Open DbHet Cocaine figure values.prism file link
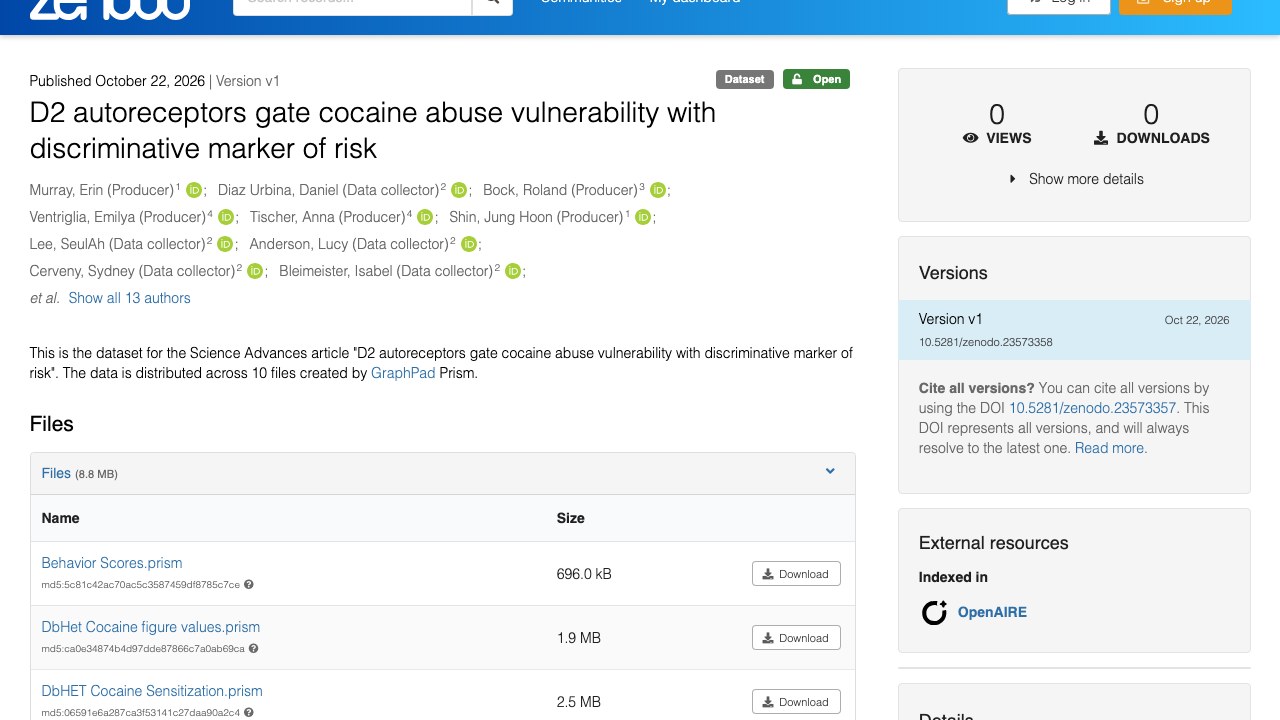This screenshot has height=720, width=1280. point(151,627)
